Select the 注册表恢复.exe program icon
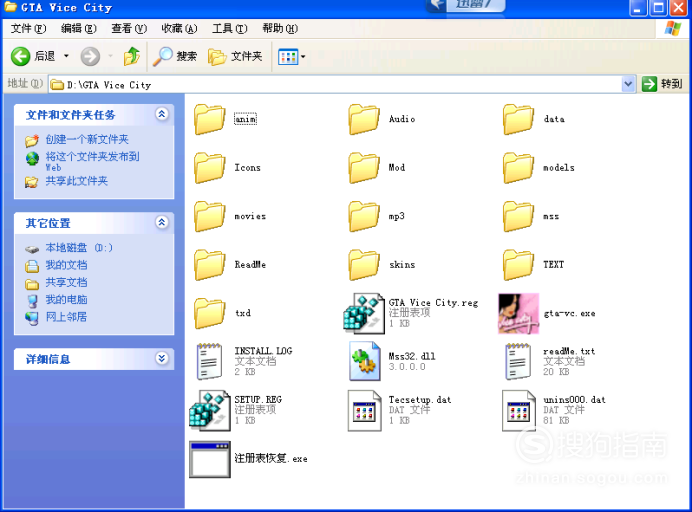 click(x=210, y=459)
